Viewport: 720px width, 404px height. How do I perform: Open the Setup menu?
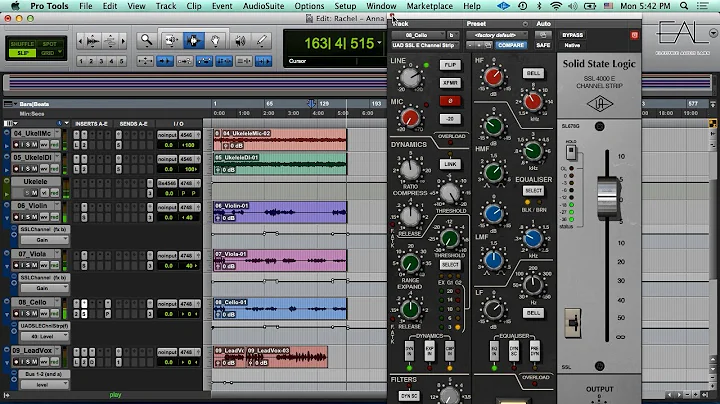point(345,6)
